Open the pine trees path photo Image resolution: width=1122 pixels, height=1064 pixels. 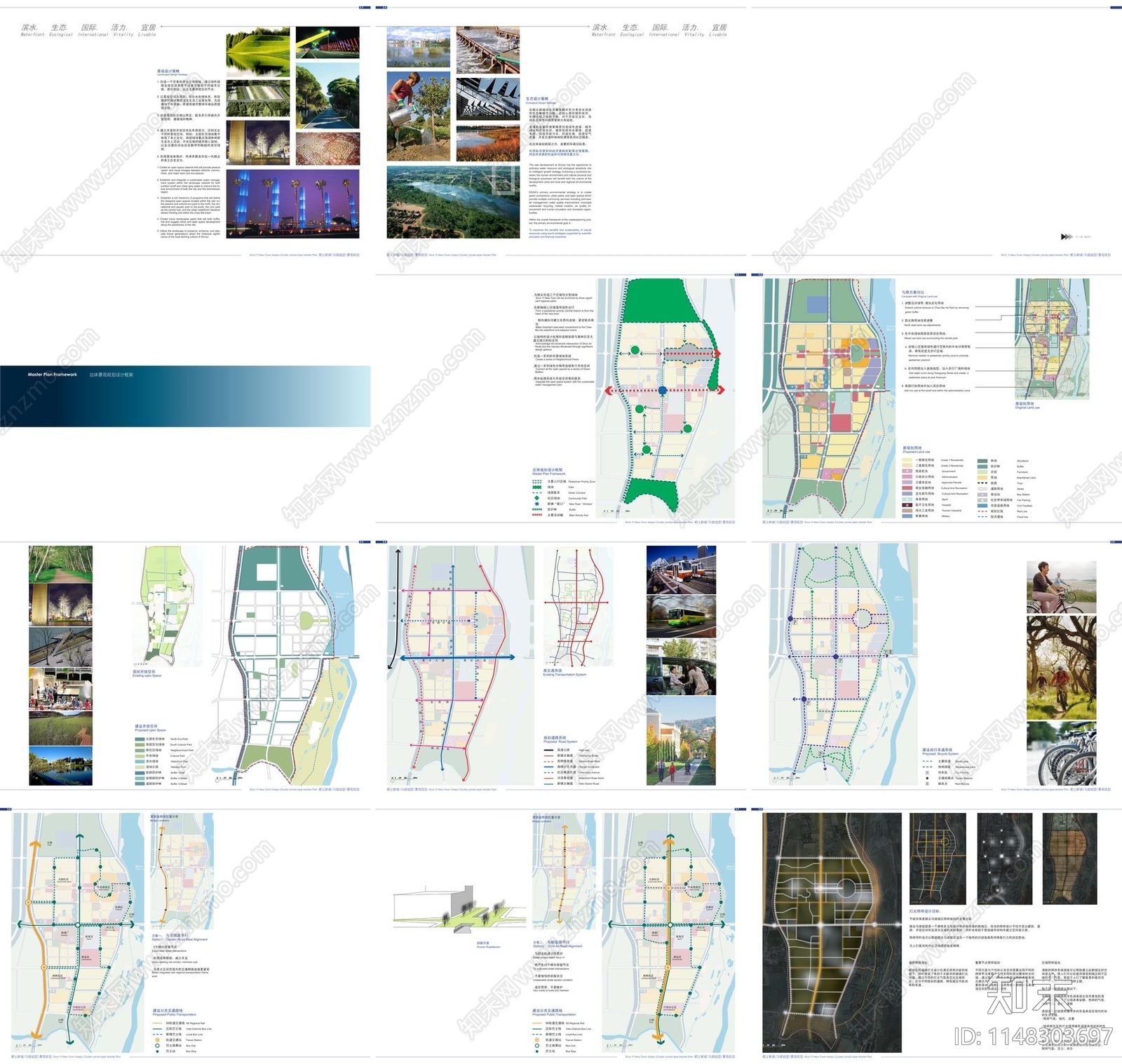[327, 95]
